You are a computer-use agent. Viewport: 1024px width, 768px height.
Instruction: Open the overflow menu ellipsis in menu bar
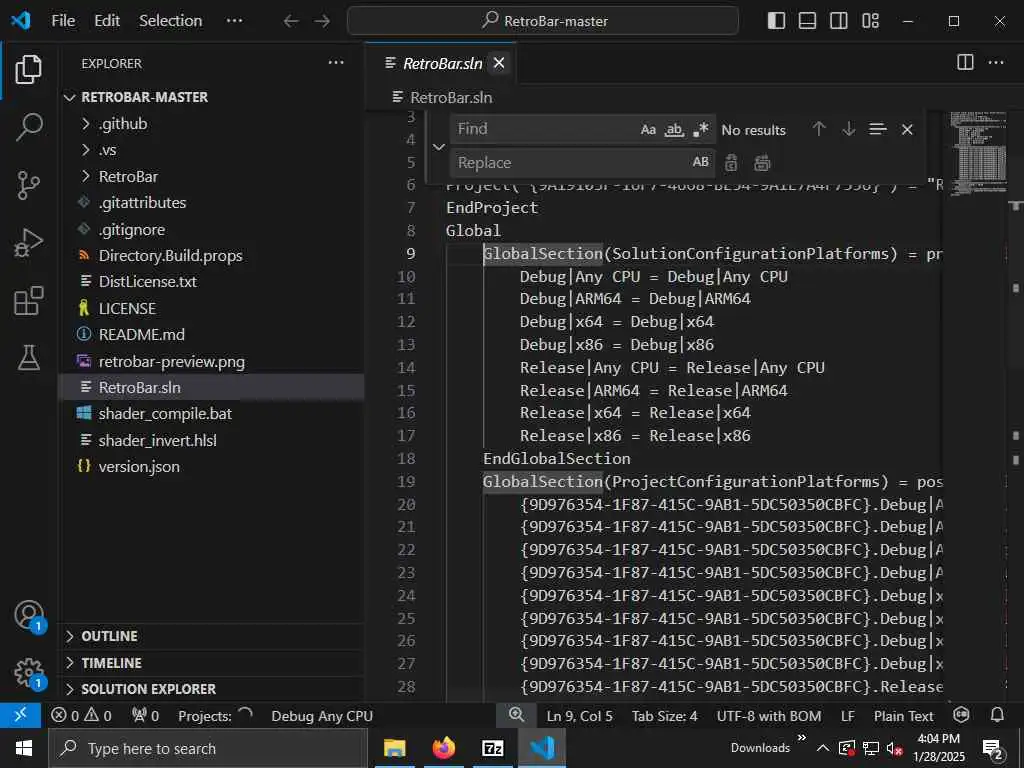pyautogui.click(x=234, y=21)
